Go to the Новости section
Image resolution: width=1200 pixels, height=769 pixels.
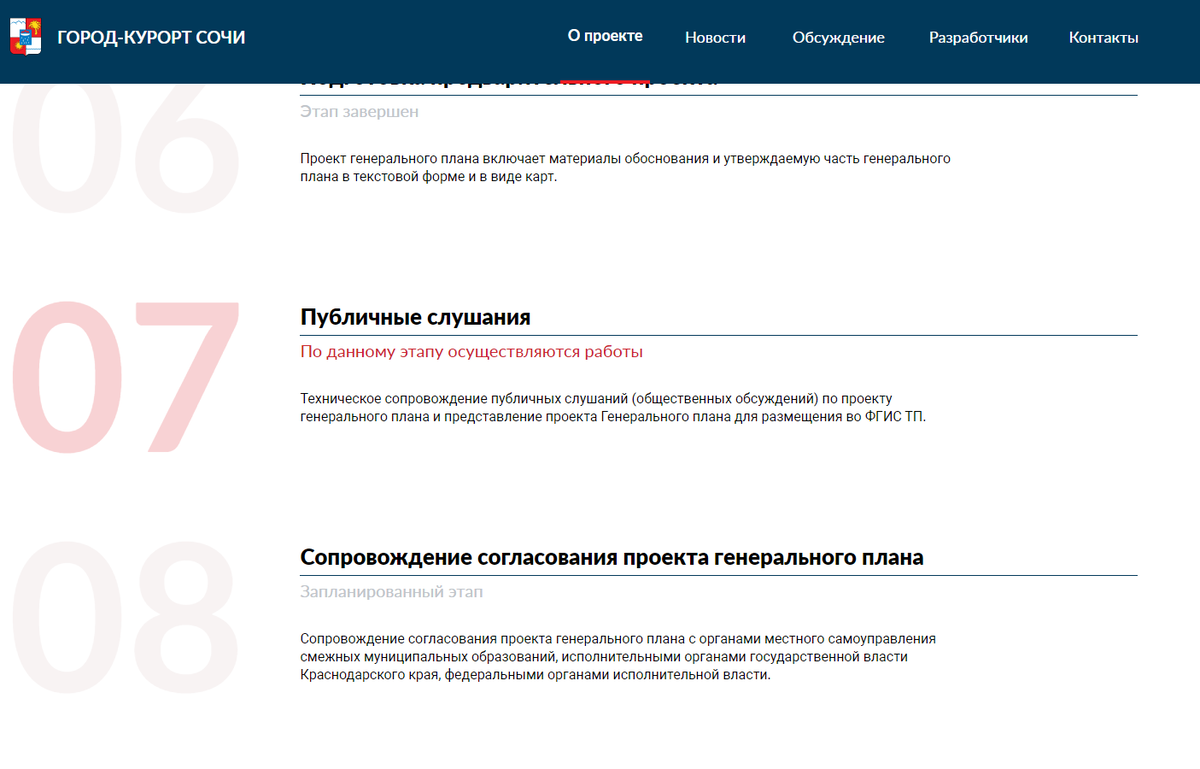click(x=715, y=38)
